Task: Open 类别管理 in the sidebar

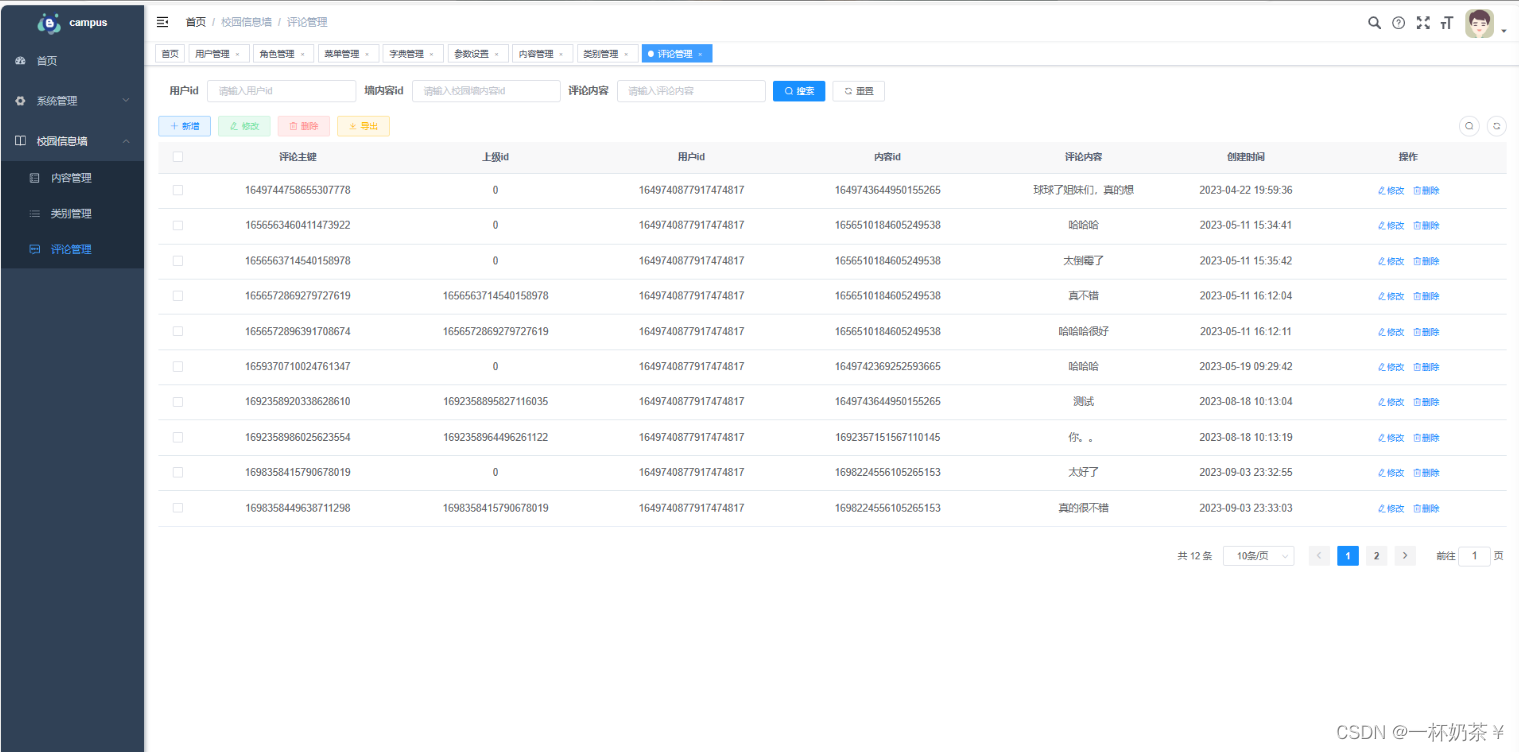Action: pos(72,214)
